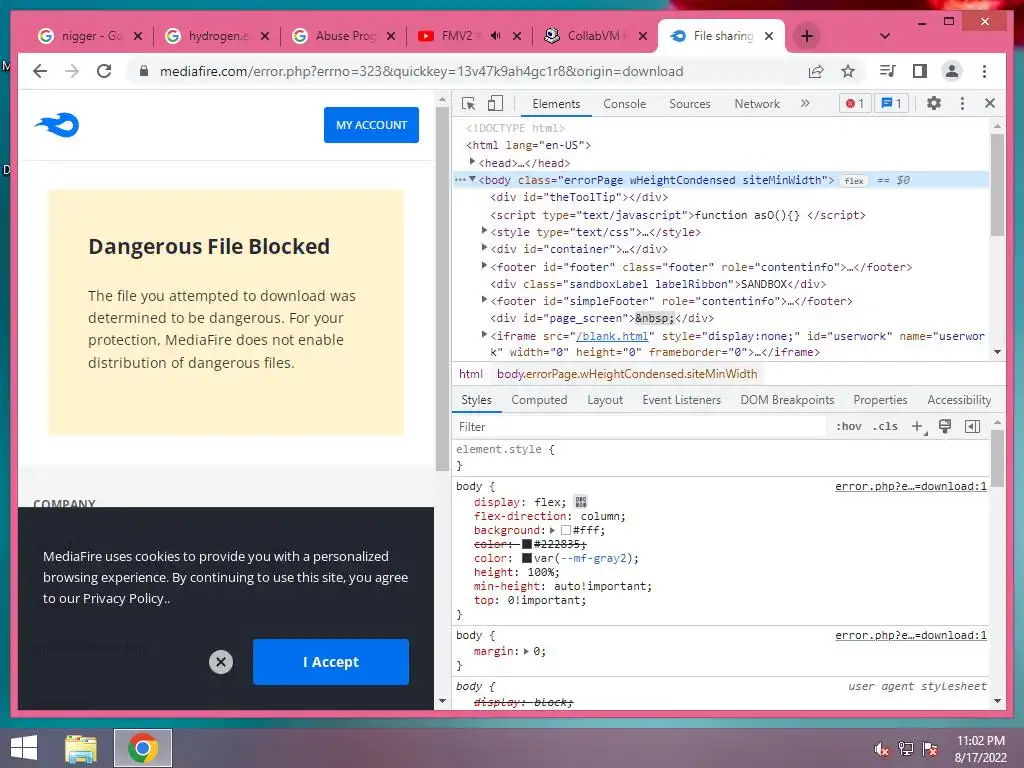Mute the FMV2 tab audio icon
1024x768 pixels.
click(496, 36)
